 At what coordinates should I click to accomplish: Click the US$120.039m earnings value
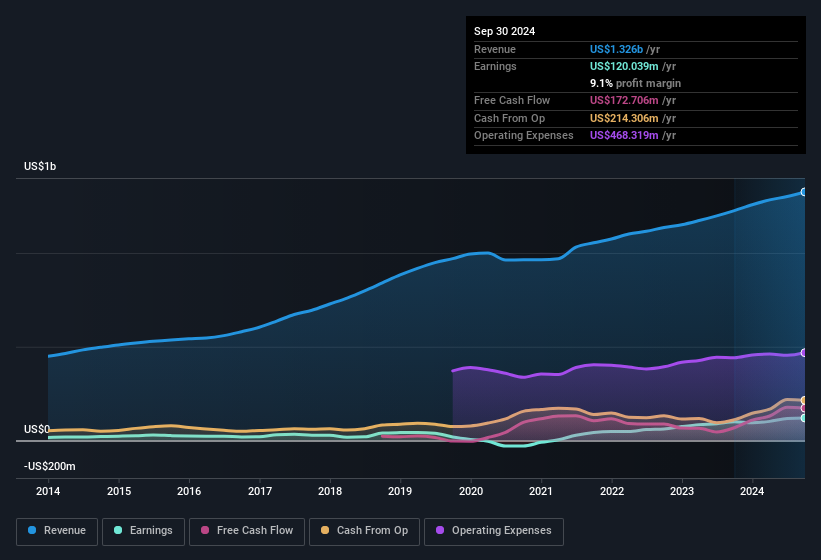click(624, 66)
